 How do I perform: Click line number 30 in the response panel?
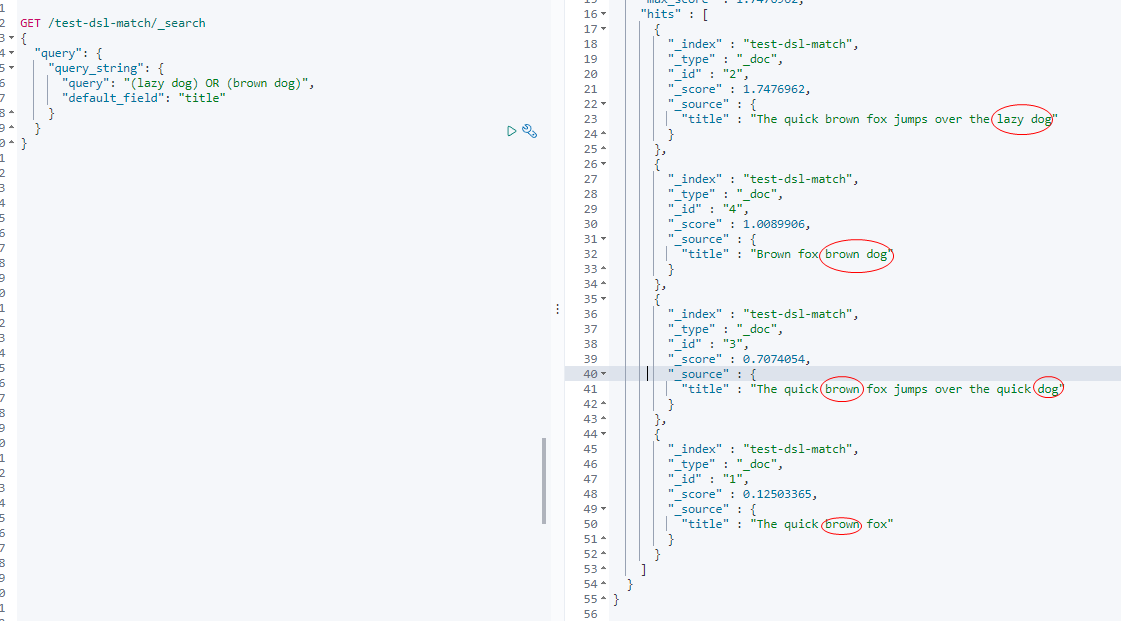tap(591, 223)
